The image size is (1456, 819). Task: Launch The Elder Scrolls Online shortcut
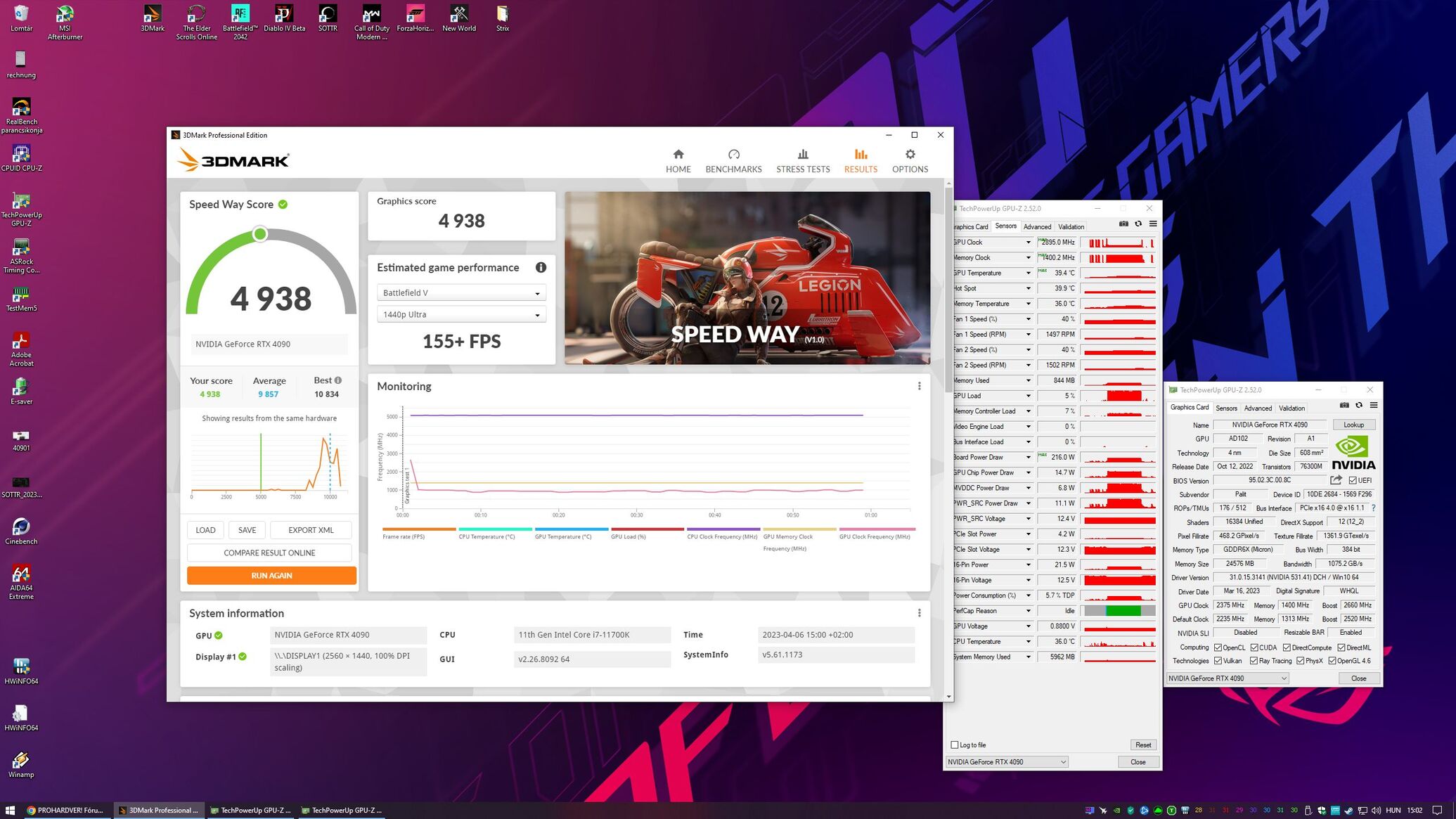coord(196,22)
